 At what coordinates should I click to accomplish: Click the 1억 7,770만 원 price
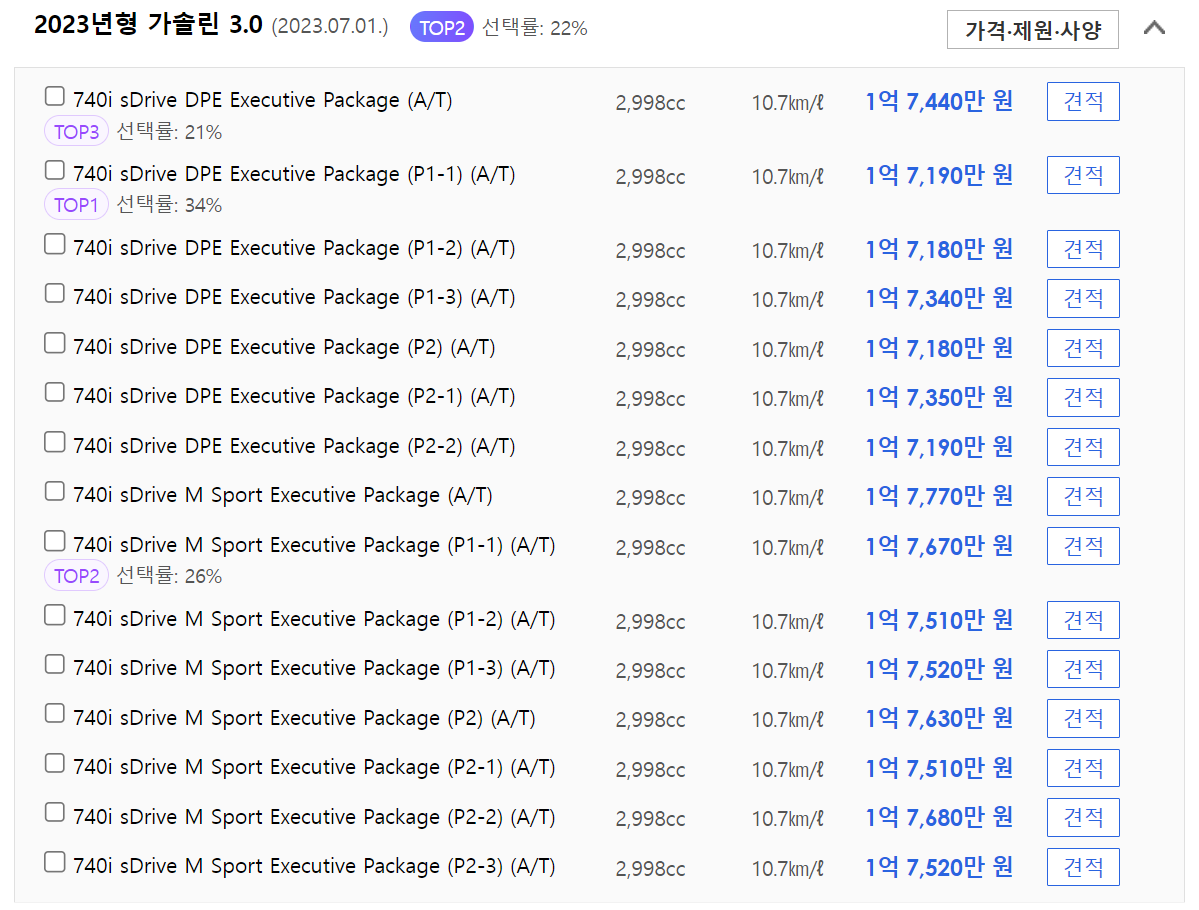tap(938, 496)
